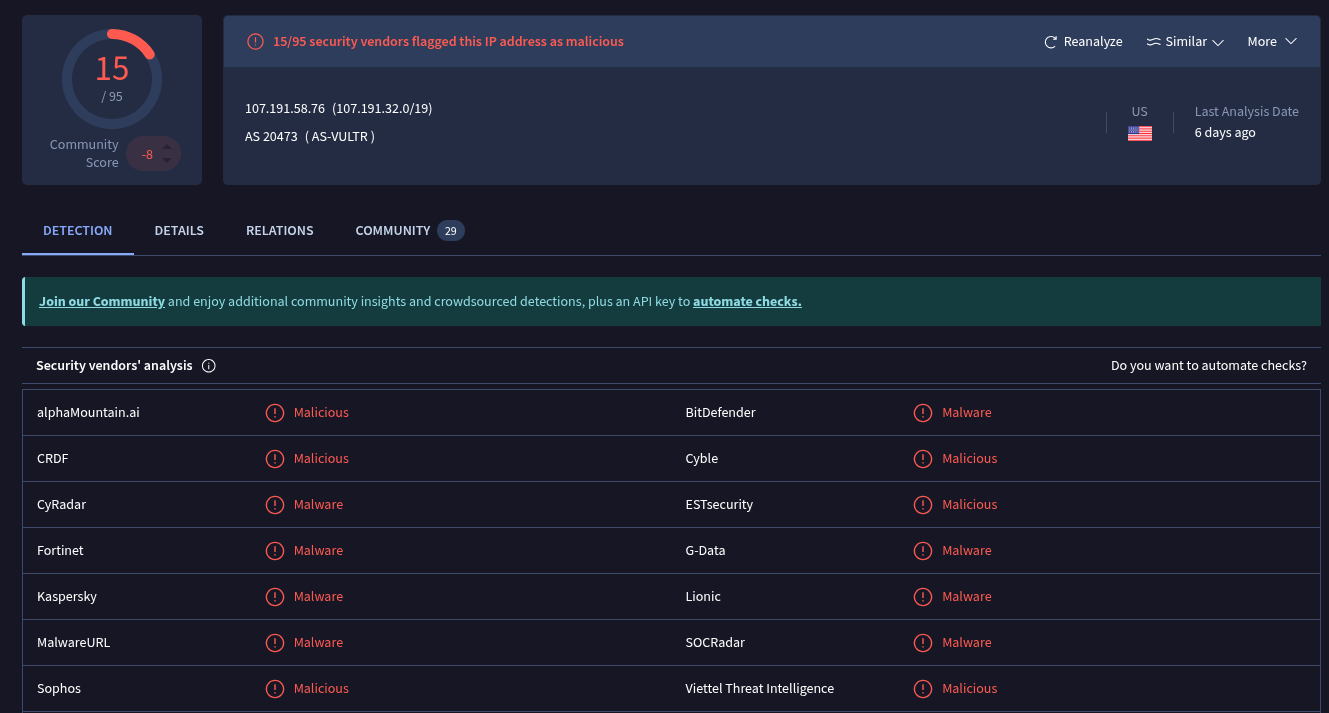Click the US flag icon
Viewport: 1329px width, 713px height.
pyautogui.click(x=1139, y=133)
